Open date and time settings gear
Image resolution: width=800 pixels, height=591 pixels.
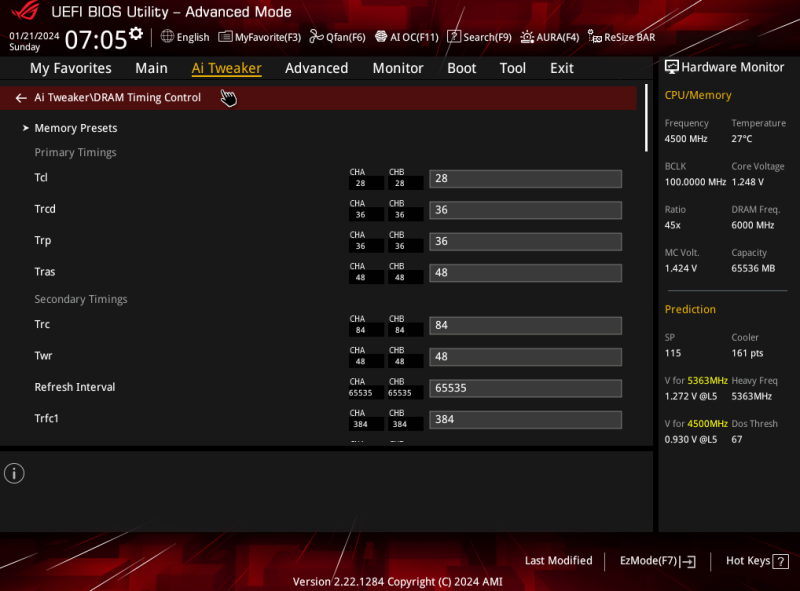click(136, 34)
